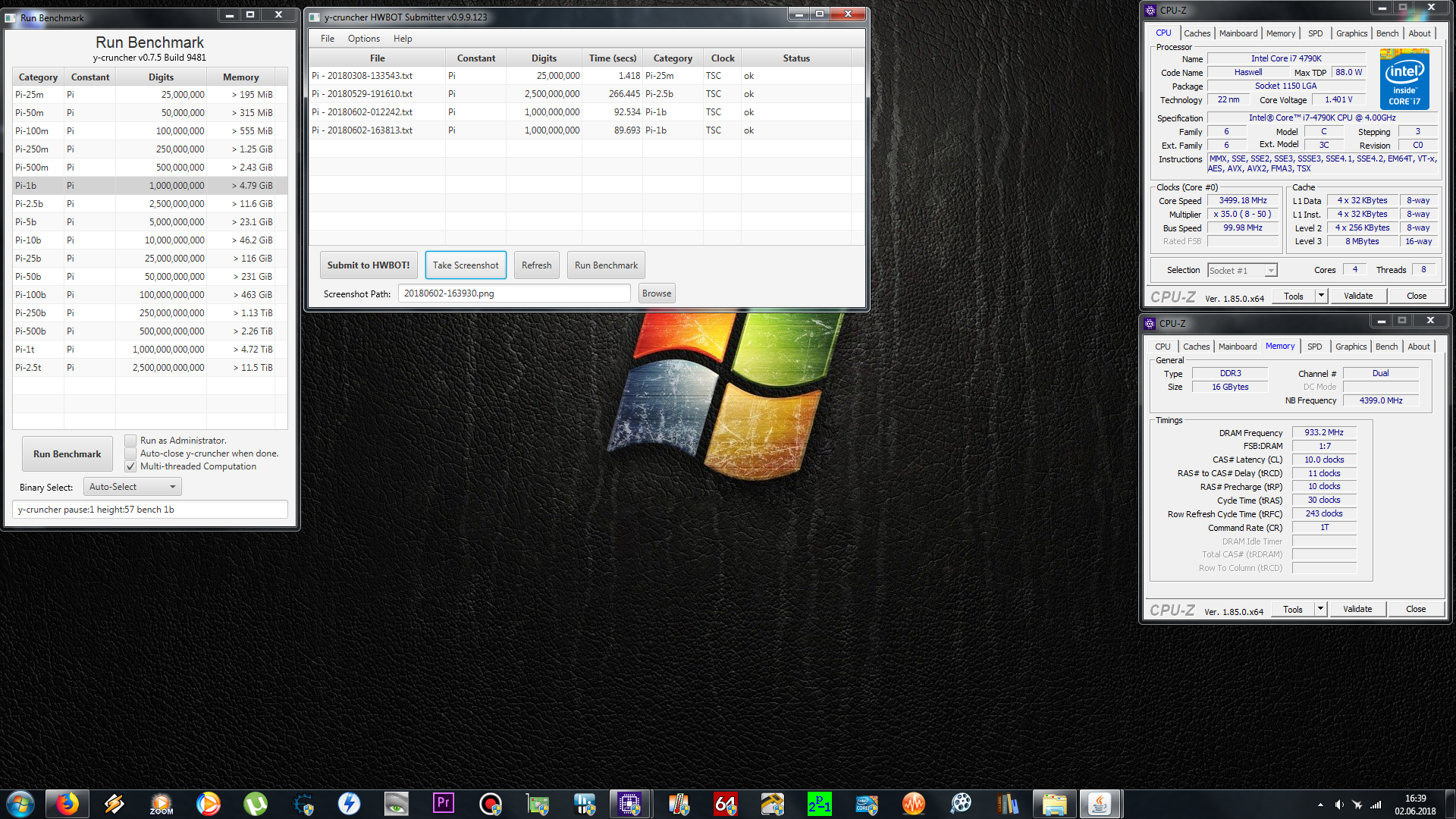This screenshot has width=1456, height=819.
Task: Click the Digits column header in Run Benchmark
Action: [x=161, y=77]
